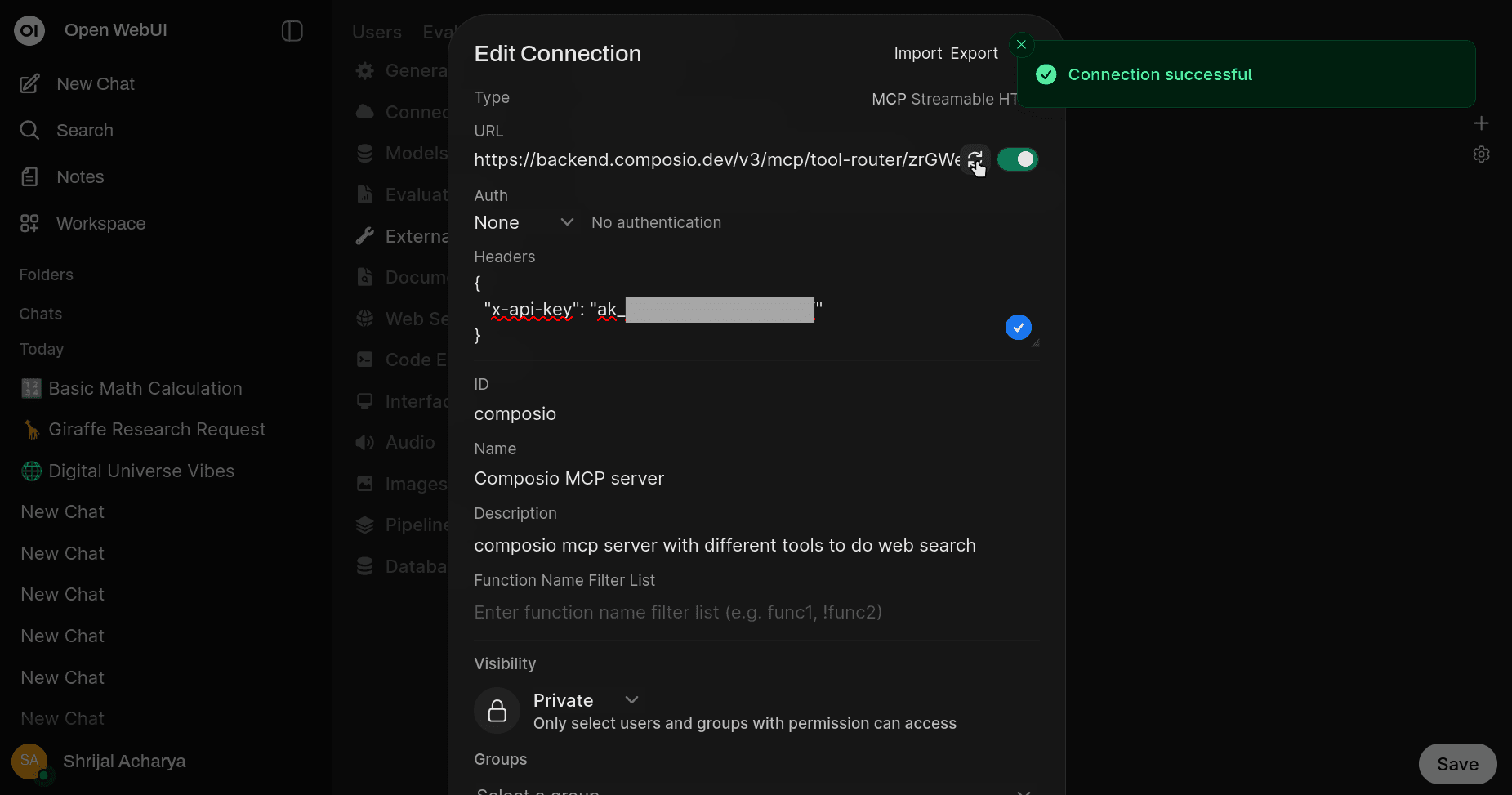Click the Interface monitor icon
This screenshot has width=1512, height=795.
(365, 402)
